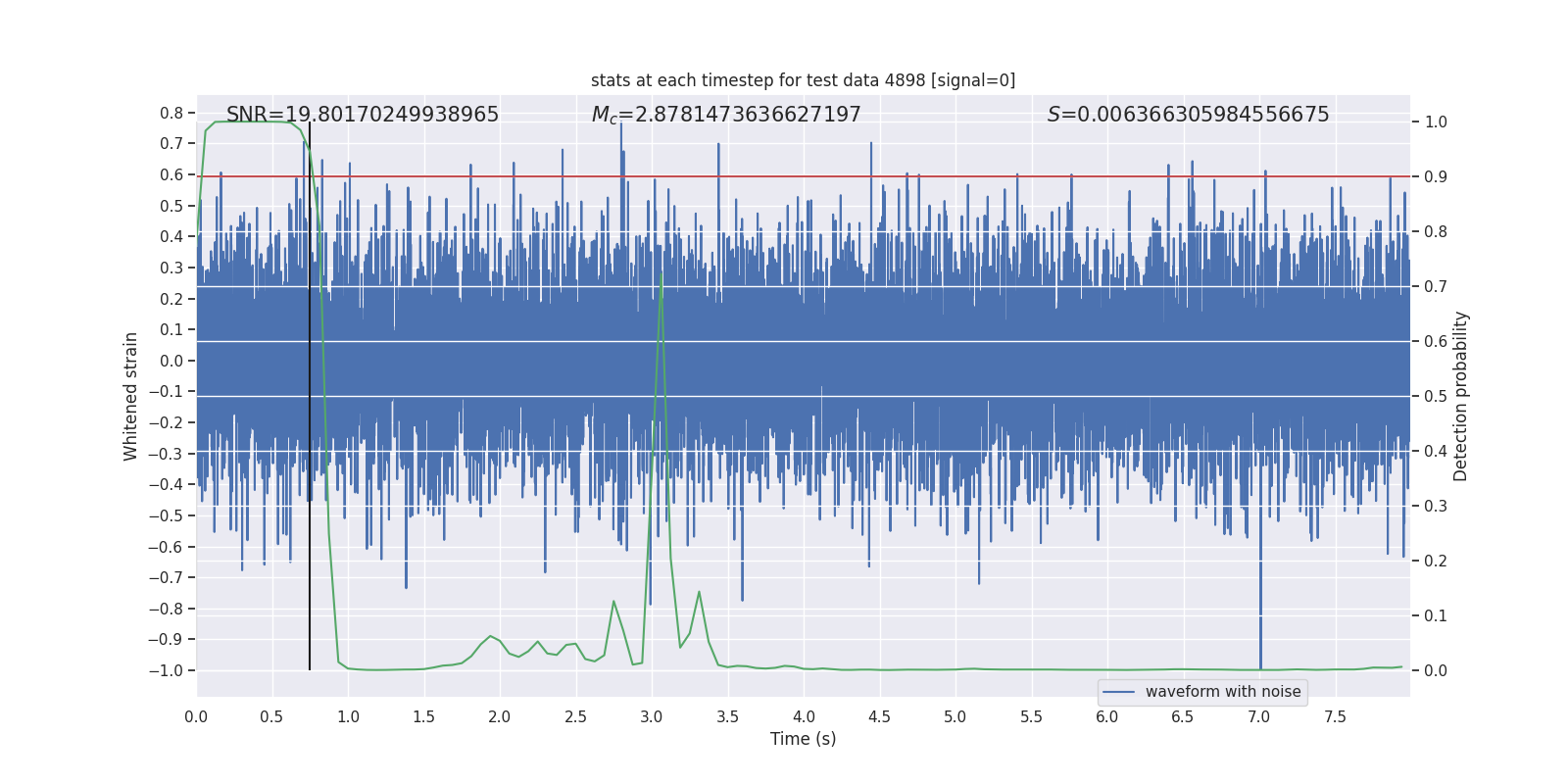Click the 0.0 tick on time axis
Screen dimensions: 1568x784
point(196,717)
